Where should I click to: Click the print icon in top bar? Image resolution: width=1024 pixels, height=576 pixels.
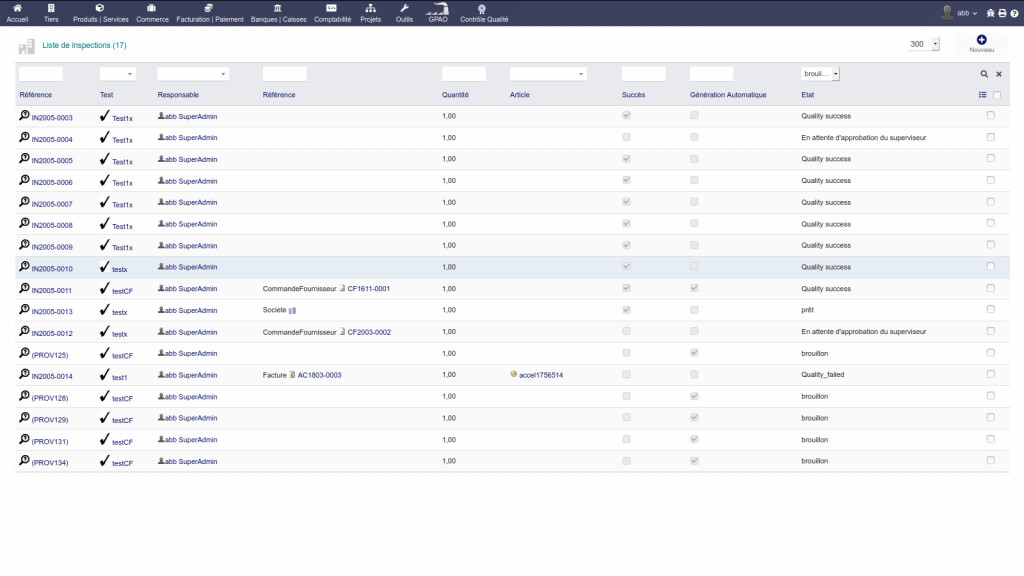point(1002,13)
